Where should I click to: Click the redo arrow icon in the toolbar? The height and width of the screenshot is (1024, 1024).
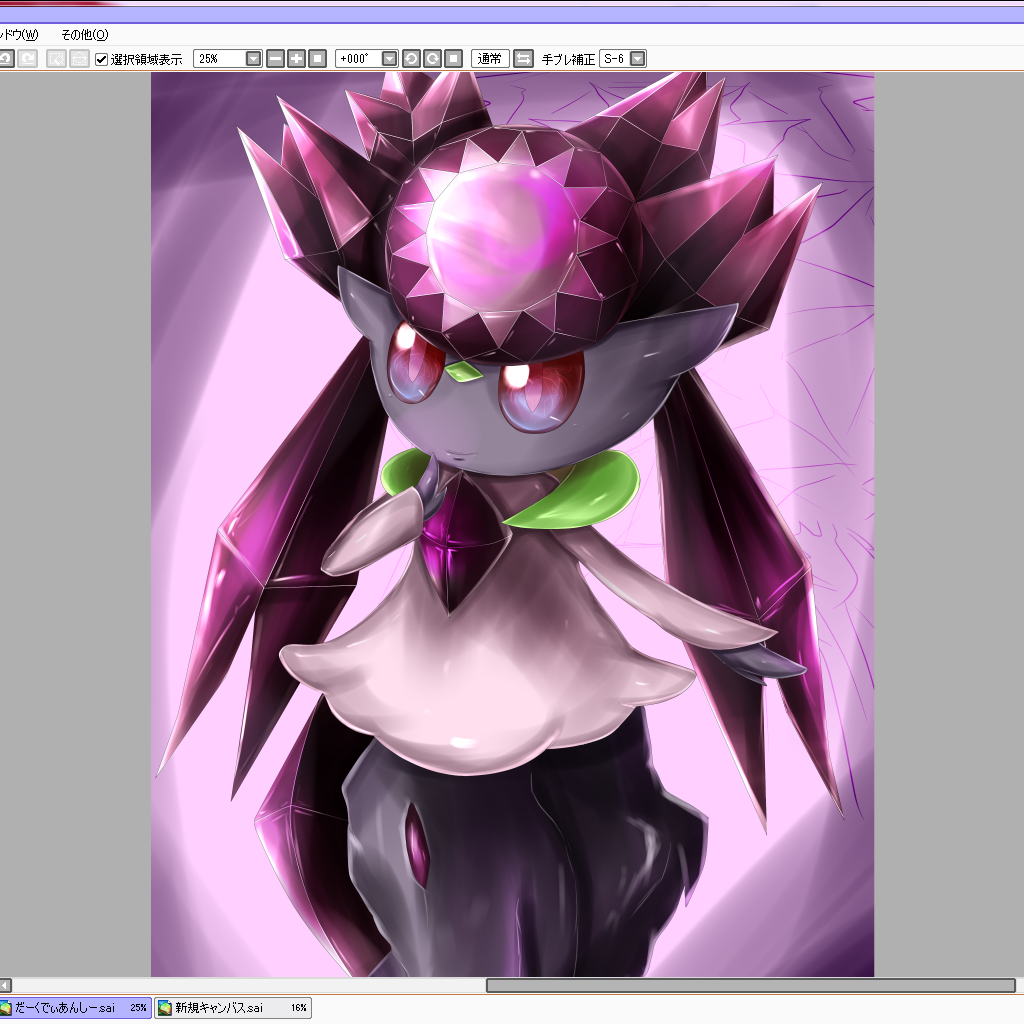click(x=27, y=59)
